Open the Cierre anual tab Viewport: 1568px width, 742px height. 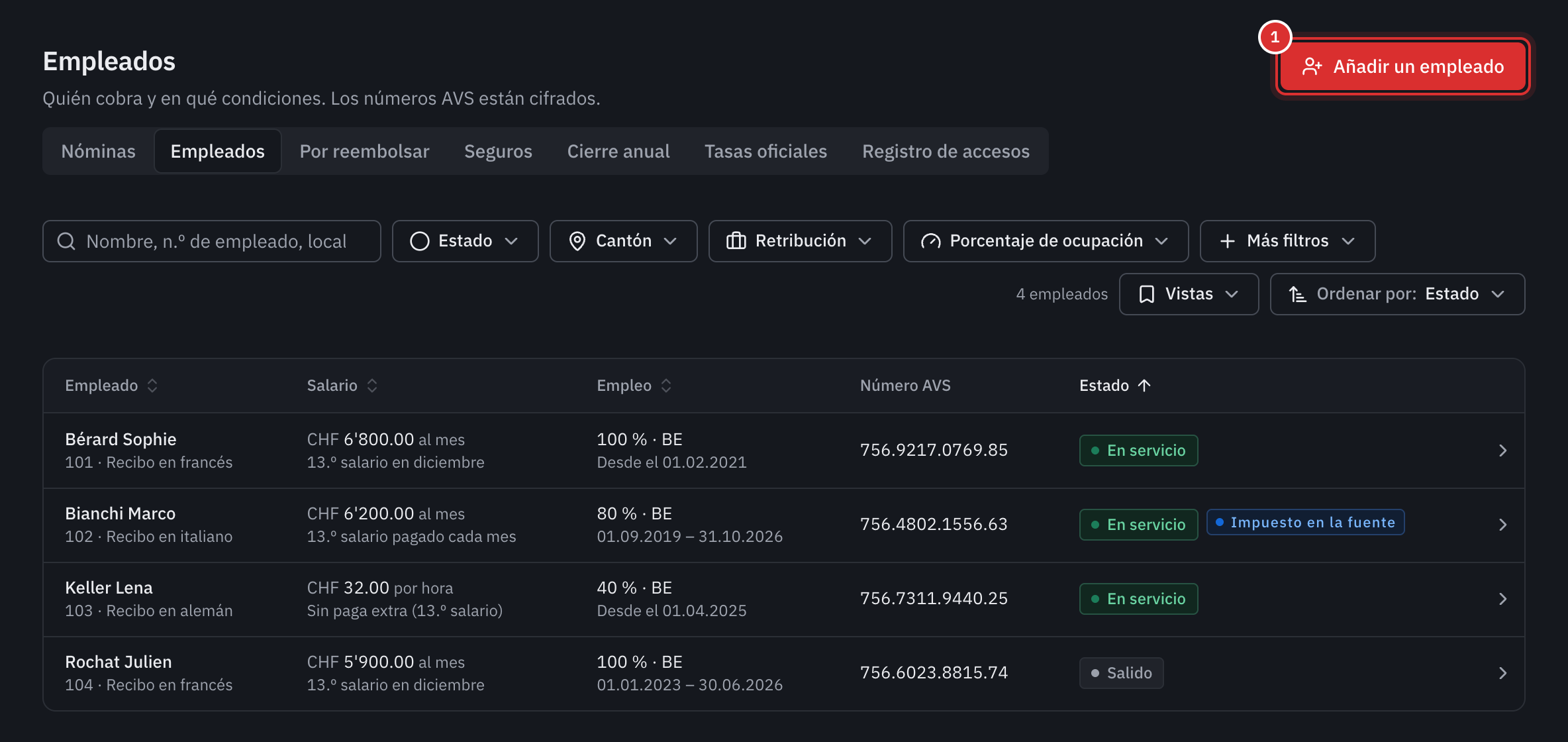pyautogui.click(x=618, y=151)
